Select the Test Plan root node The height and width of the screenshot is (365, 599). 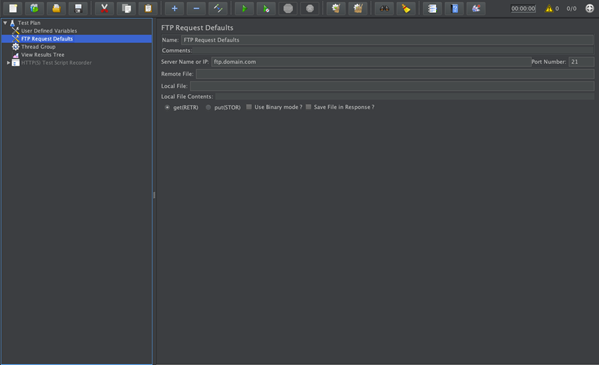tap(29, 23)
